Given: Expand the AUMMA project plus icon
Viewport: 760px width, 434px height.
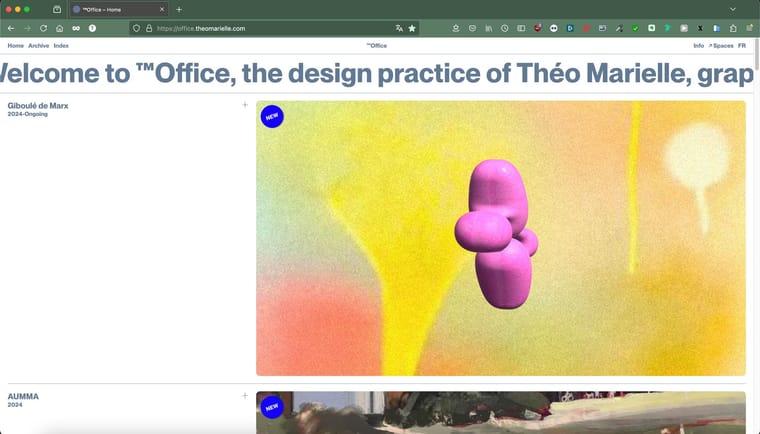Looking at the screenshot, I should pos(245,396).
